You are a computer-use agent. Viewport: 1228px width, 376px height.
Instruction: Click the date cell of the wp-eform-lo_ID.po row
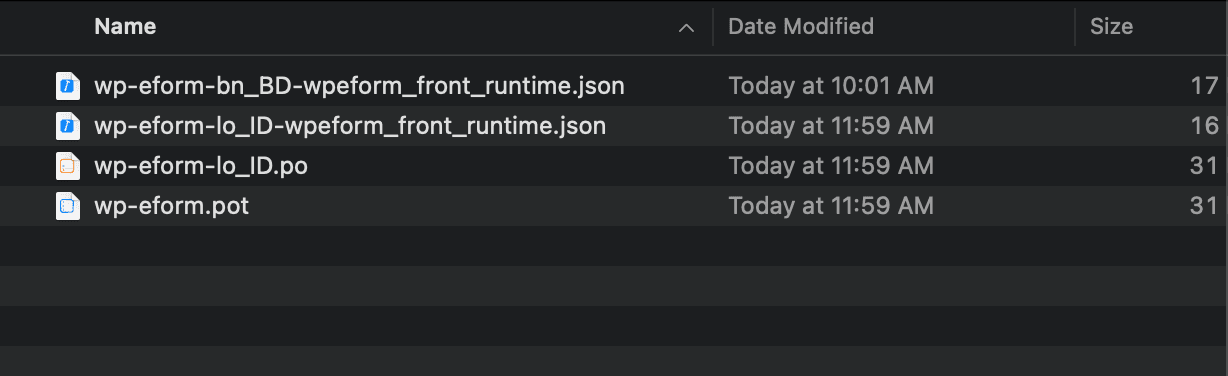point(831,166)
